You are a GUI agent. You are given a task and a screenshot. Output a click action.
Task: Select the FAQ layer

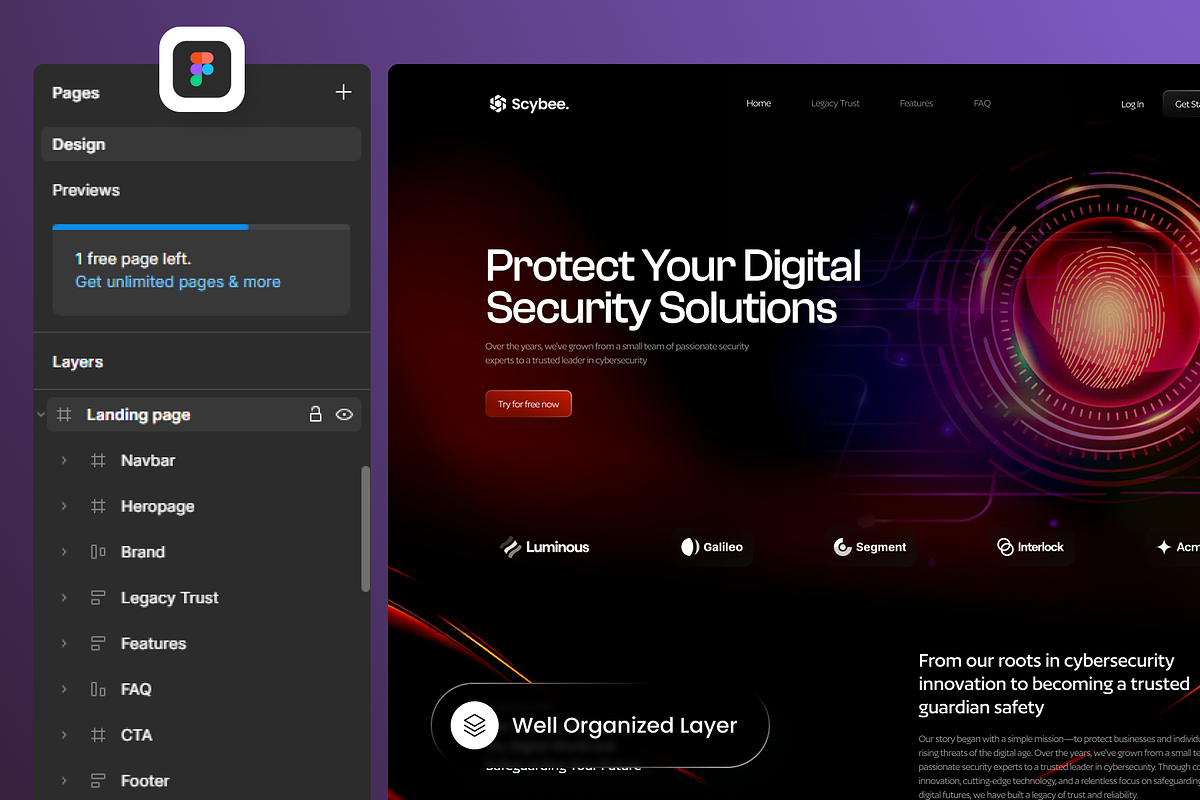pos(136,689)
